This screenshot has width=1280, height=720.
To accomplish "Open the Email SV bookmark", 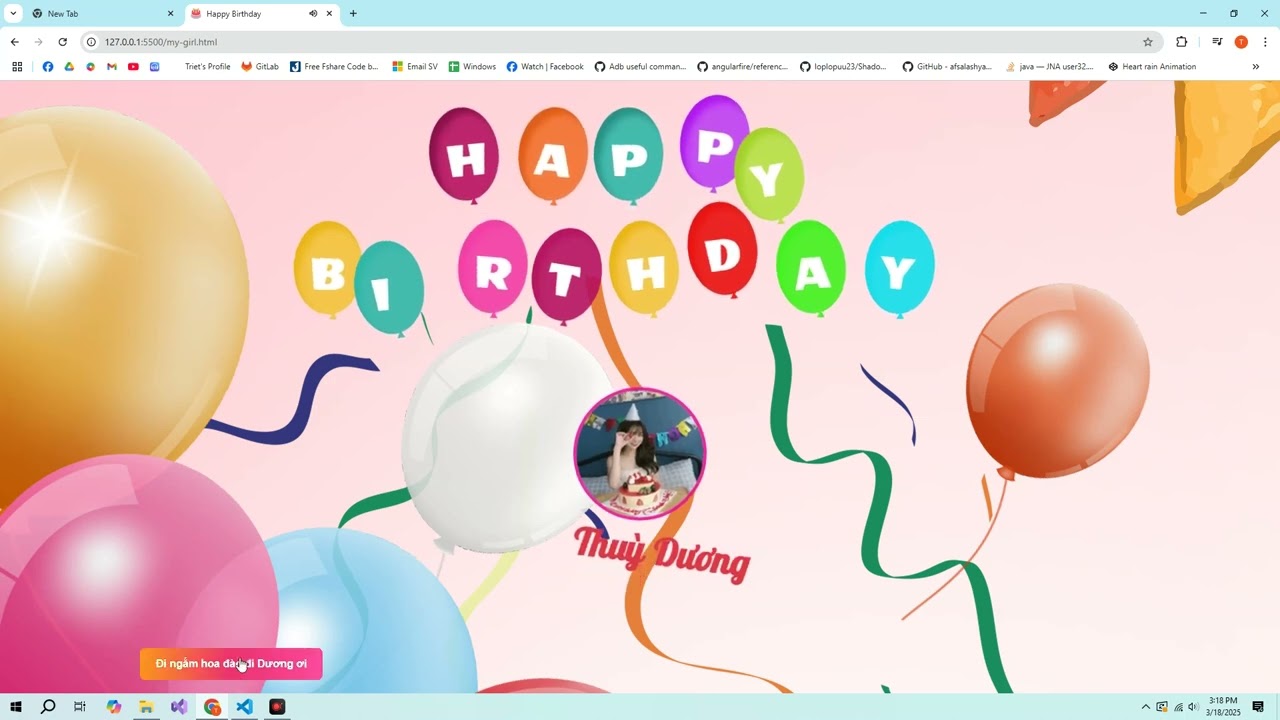I will [x=414, y=67].
